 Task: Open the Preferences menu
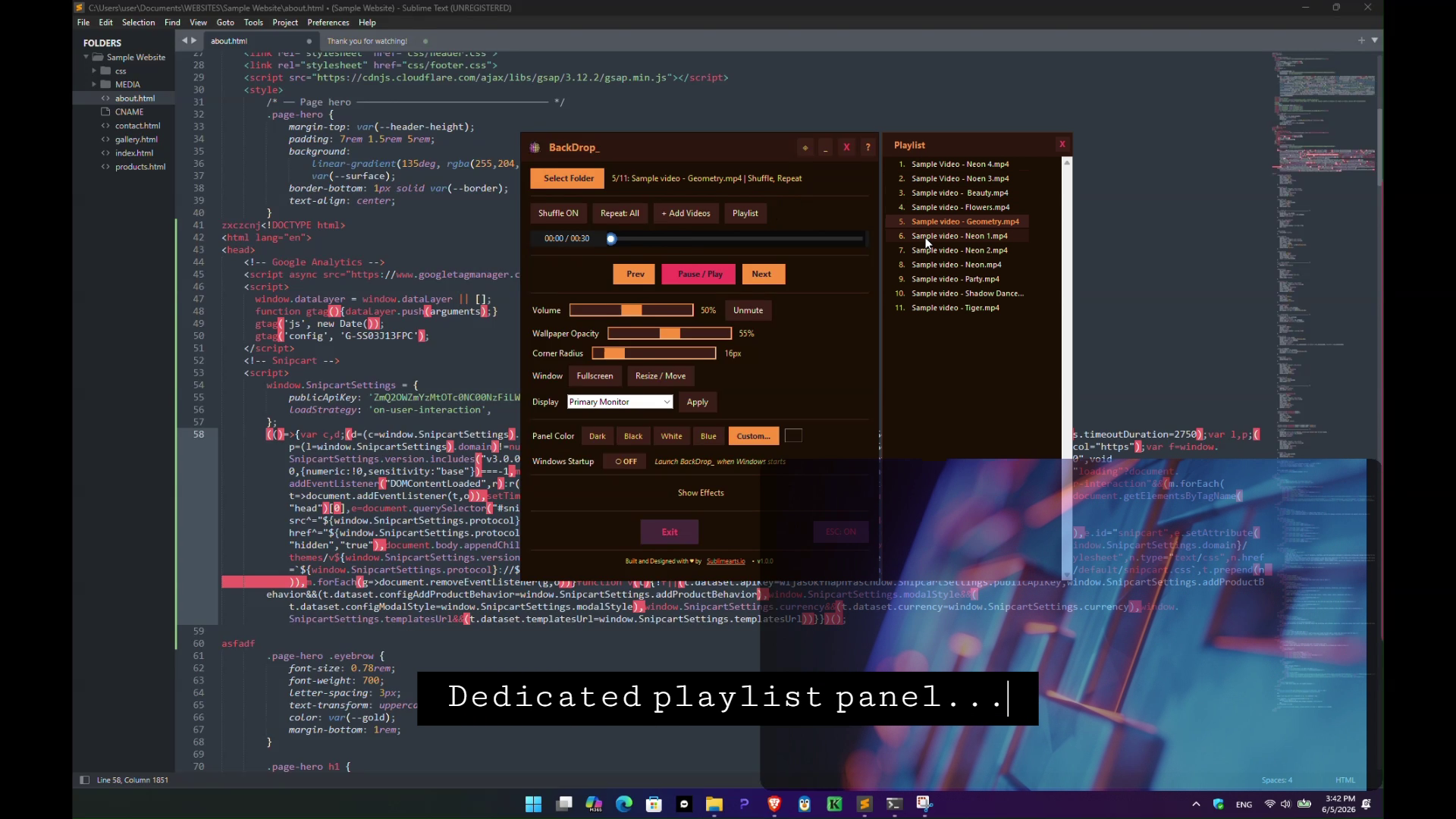pos(328,23)
